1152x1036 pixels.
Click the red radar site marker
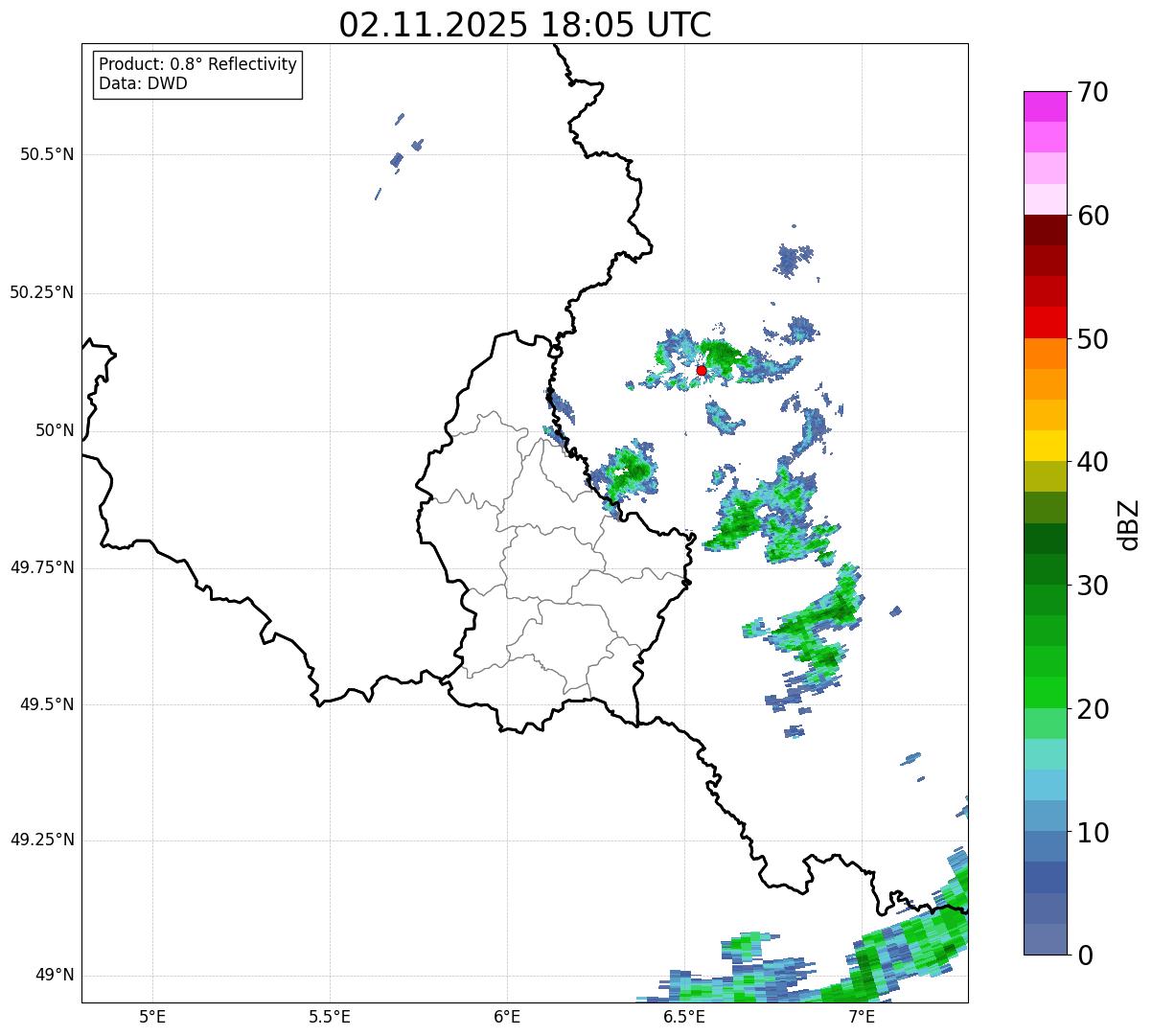(x=702, y=370)
